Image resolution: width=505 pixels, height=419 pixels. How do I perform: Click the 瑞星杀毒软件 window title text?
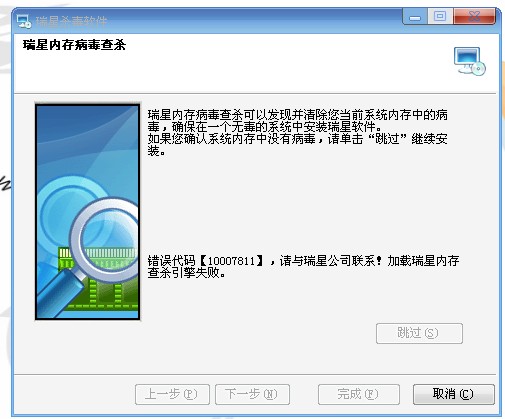(71, 22)
